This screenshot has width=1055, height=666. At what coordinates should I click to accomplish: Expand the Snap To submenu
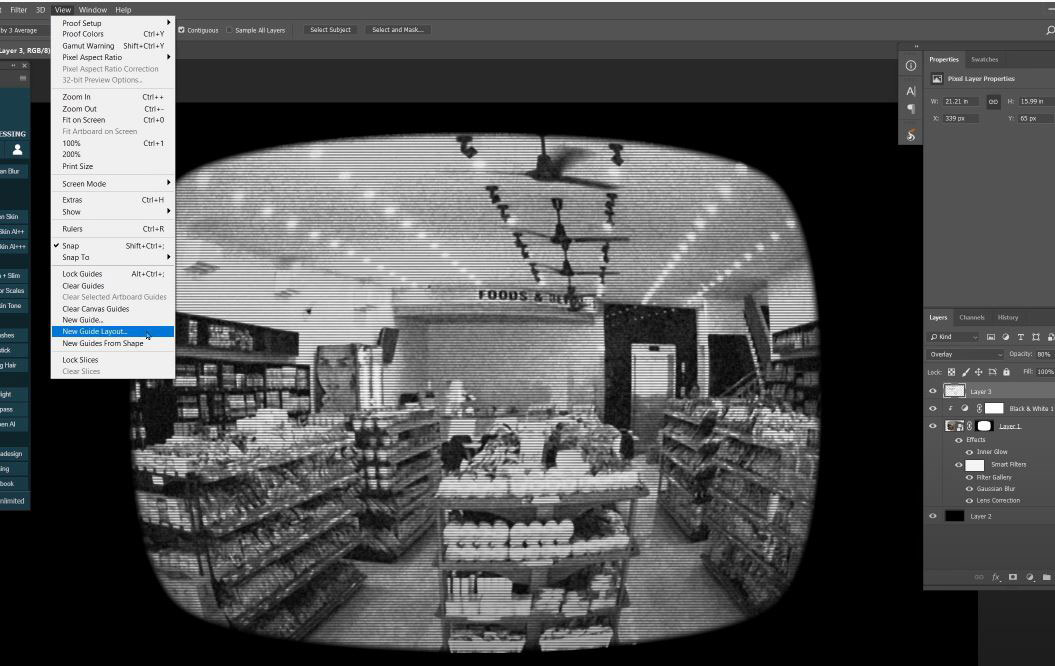point(112,257)
